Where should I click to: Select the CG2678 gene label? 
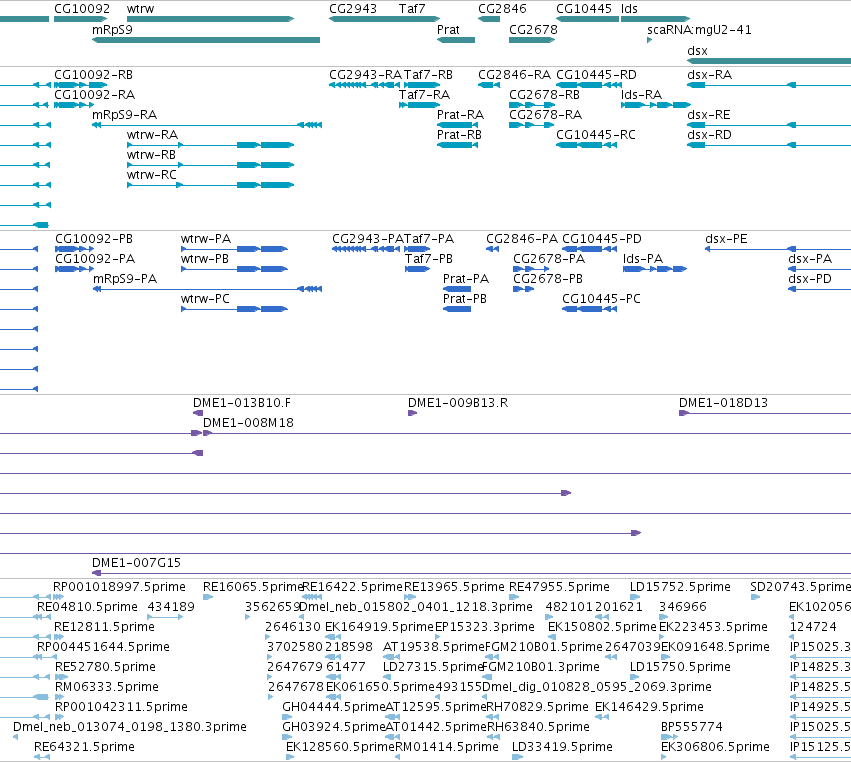click(533, 30)
